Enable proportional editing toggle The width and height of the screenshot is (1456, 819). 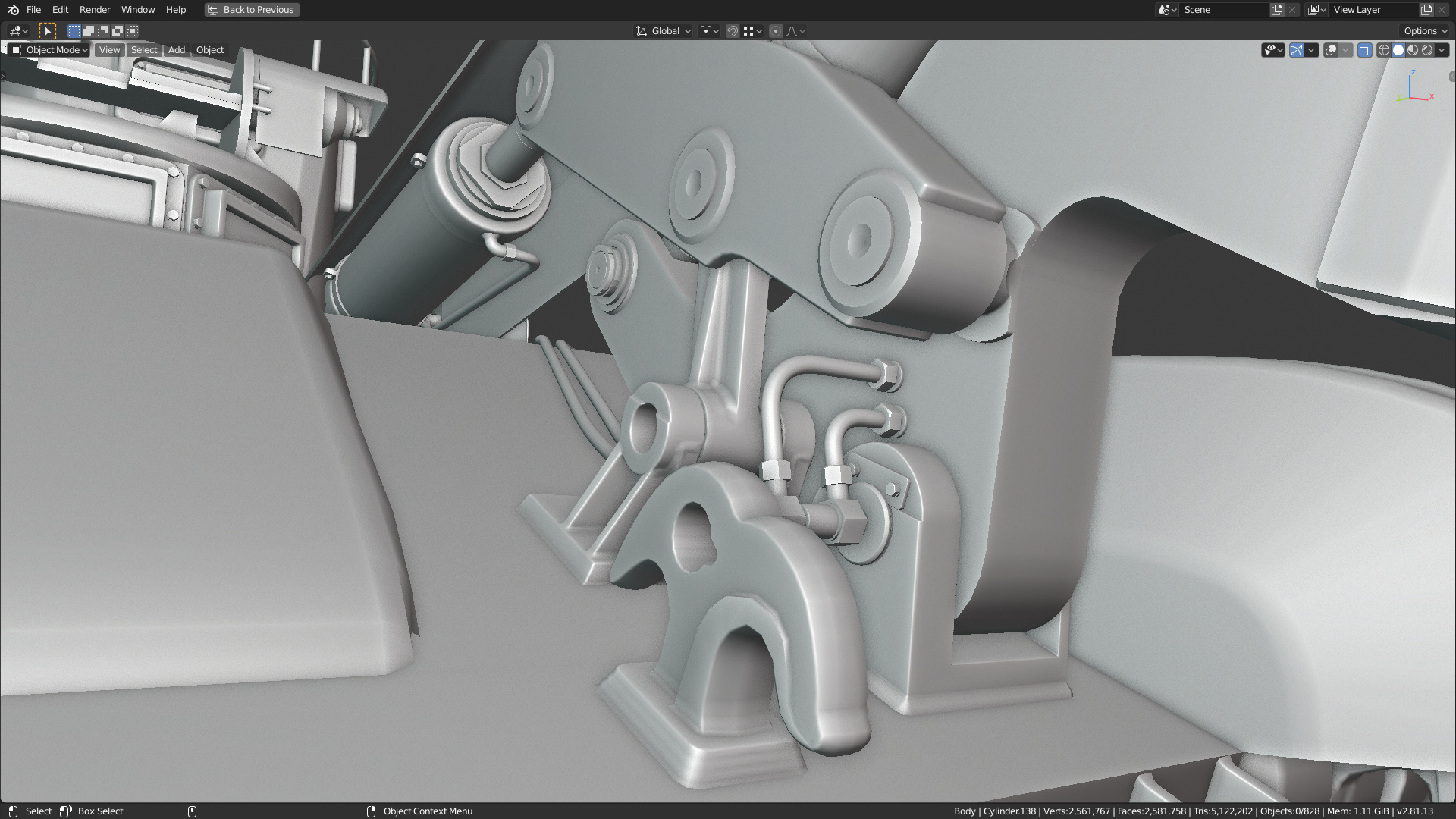(775, 31)
